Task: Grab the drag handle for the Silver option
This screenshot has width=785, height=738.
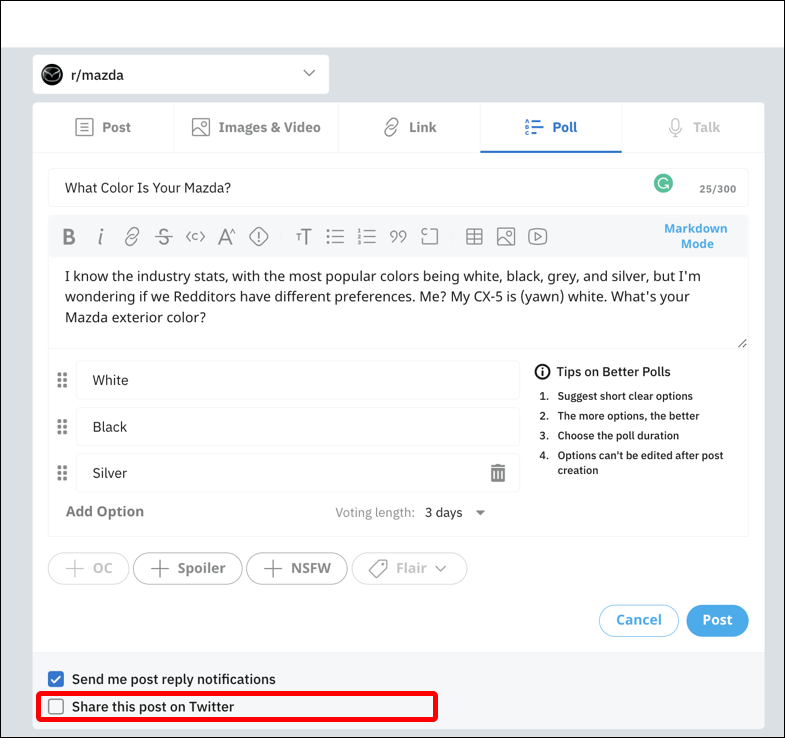Action: click(x=62, y=473)
